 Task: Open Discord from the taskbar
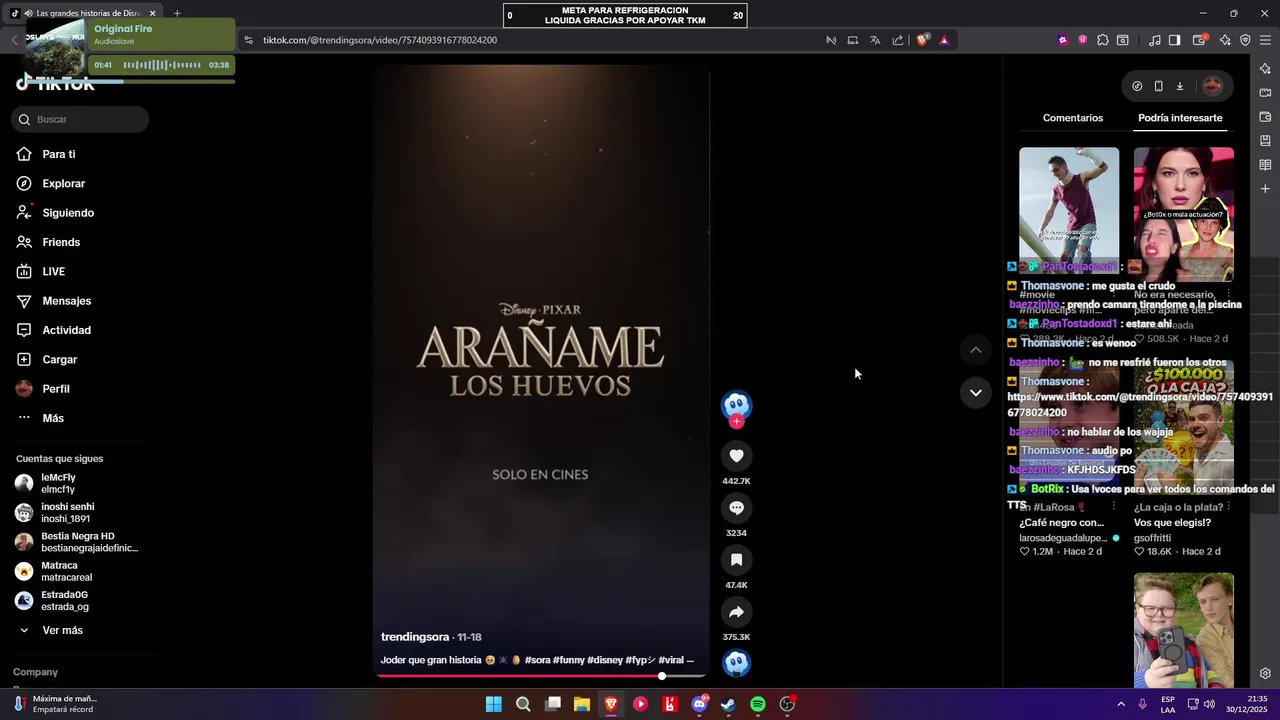[699, 704]
